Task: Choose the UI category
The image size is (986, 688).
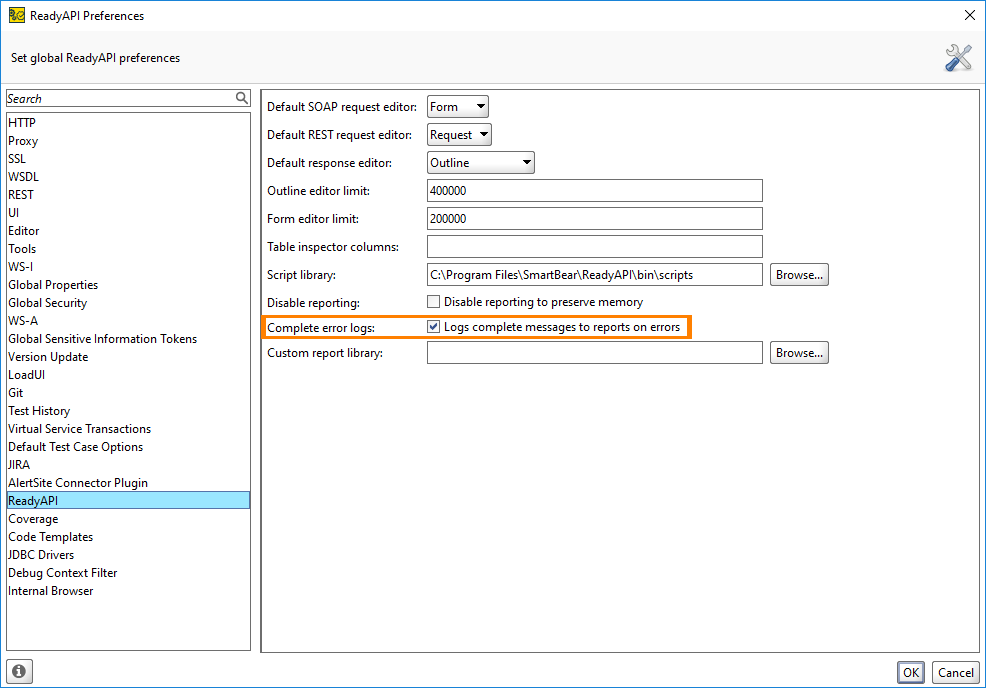Action: point(128,213)
